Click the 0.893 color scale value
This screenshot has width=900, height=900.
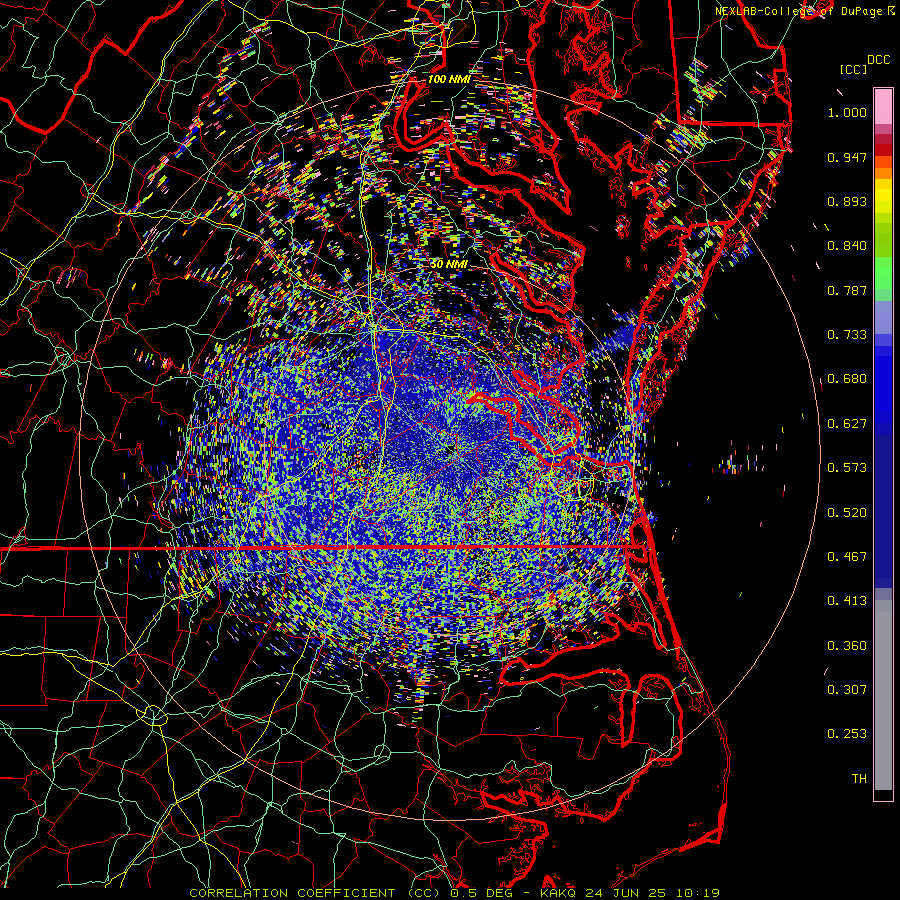(847, 201)
